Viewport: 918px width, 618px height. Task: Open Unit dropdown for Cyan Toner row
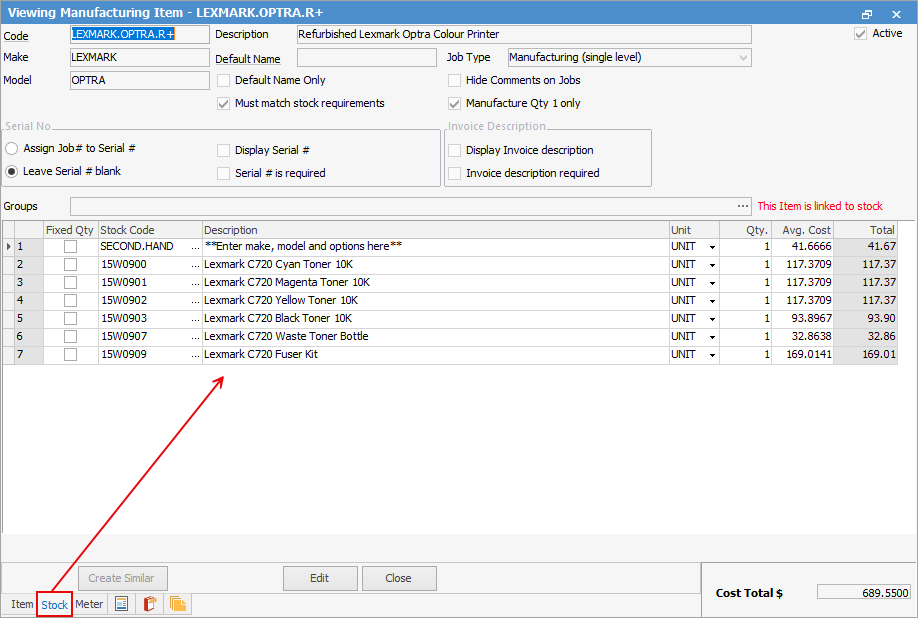click(712, 265)
